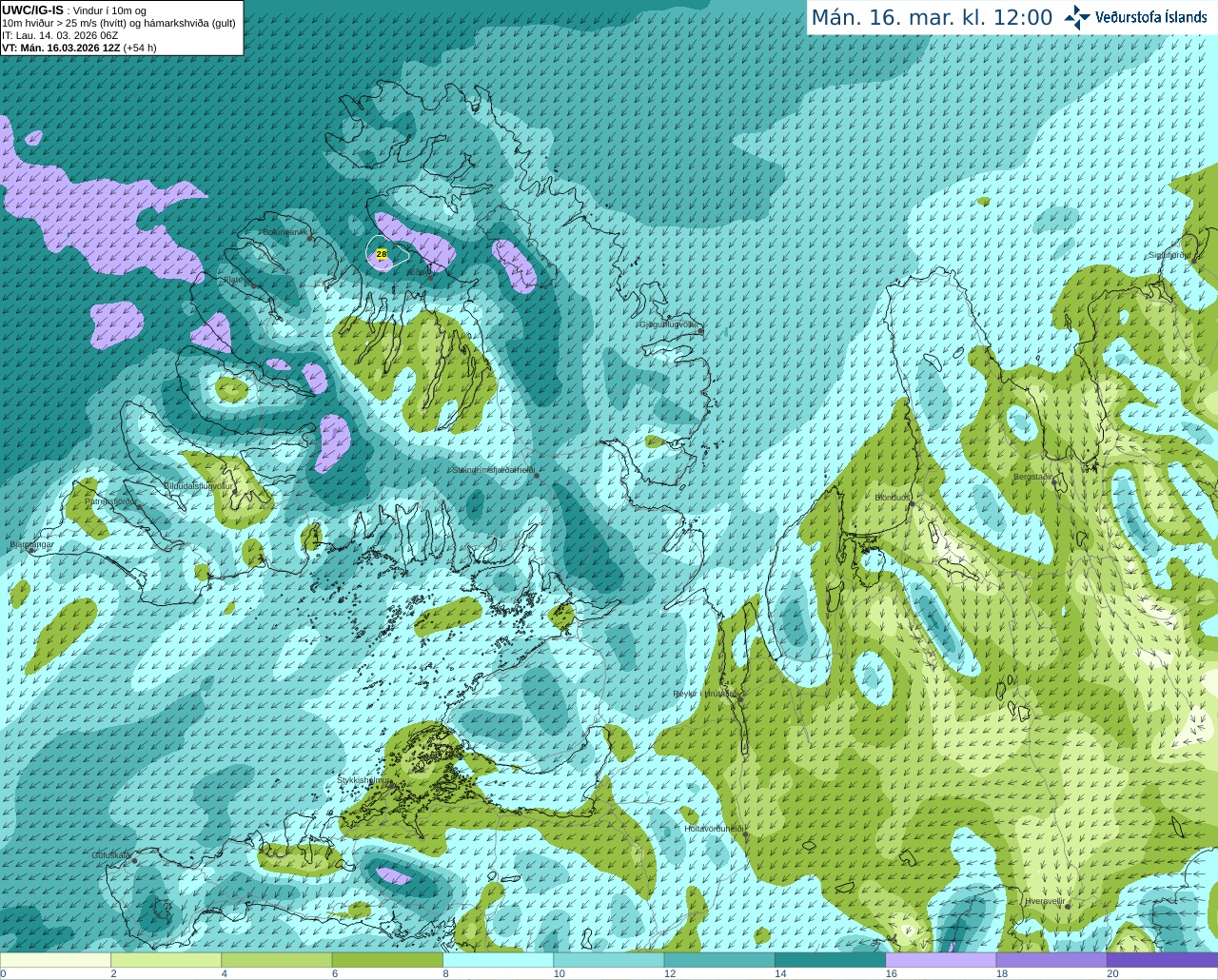Click the white gust contour around marker 28
Image resolution: width=1218 pixels, height=980 pixels.
point(388,252)
